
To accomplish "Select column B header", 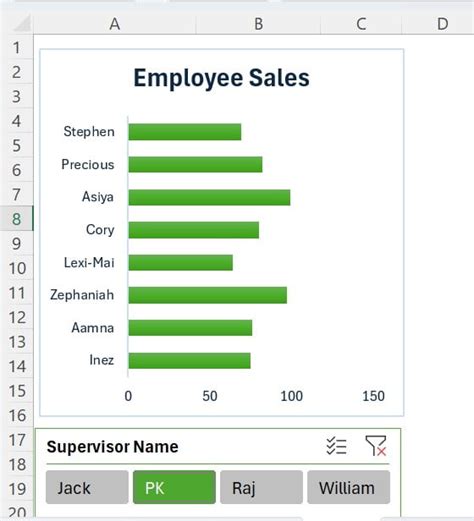I will 258,24.
